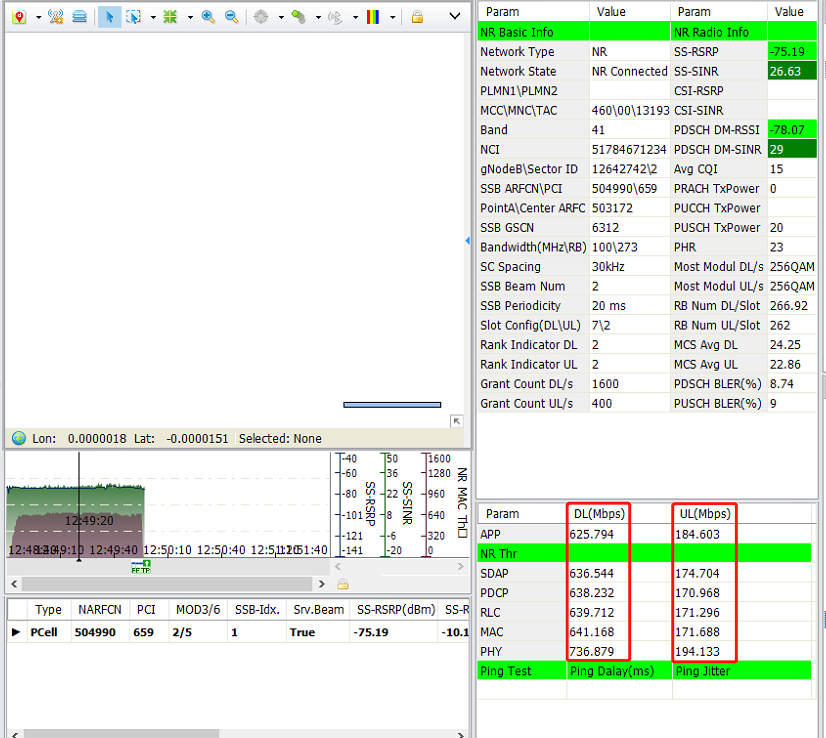Click the SS-RSRP value -75.19 in Radio Info

pyautogui.click(x=792, y=52)
